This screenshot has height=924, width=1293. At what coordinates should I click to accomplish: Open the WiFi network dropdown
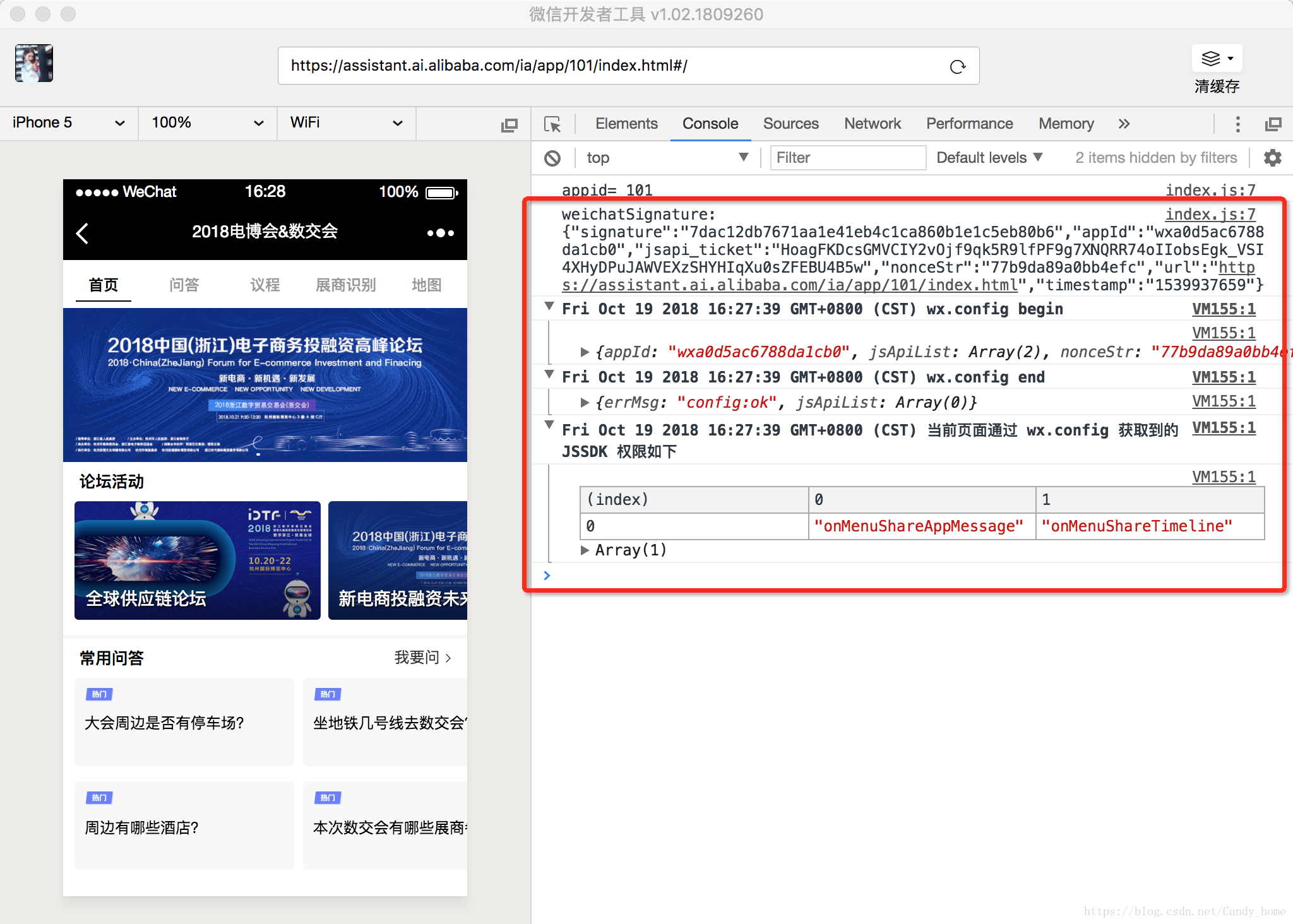[x=347, y=122]
